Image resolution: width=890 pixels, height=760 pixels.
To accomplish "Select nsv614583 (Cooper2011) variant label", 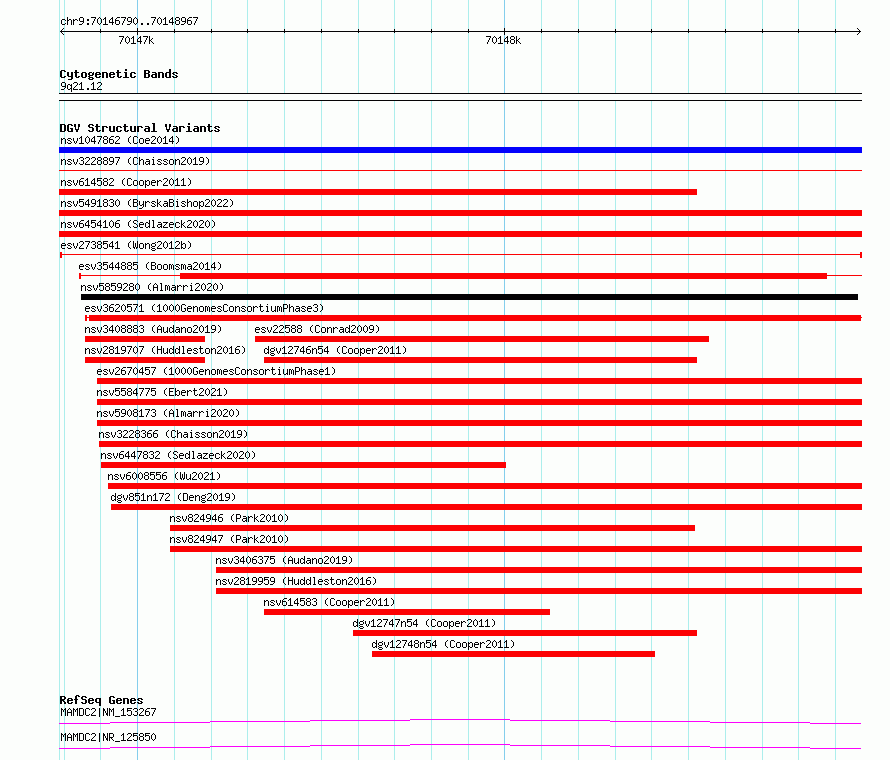I will [x=329, y=602].
